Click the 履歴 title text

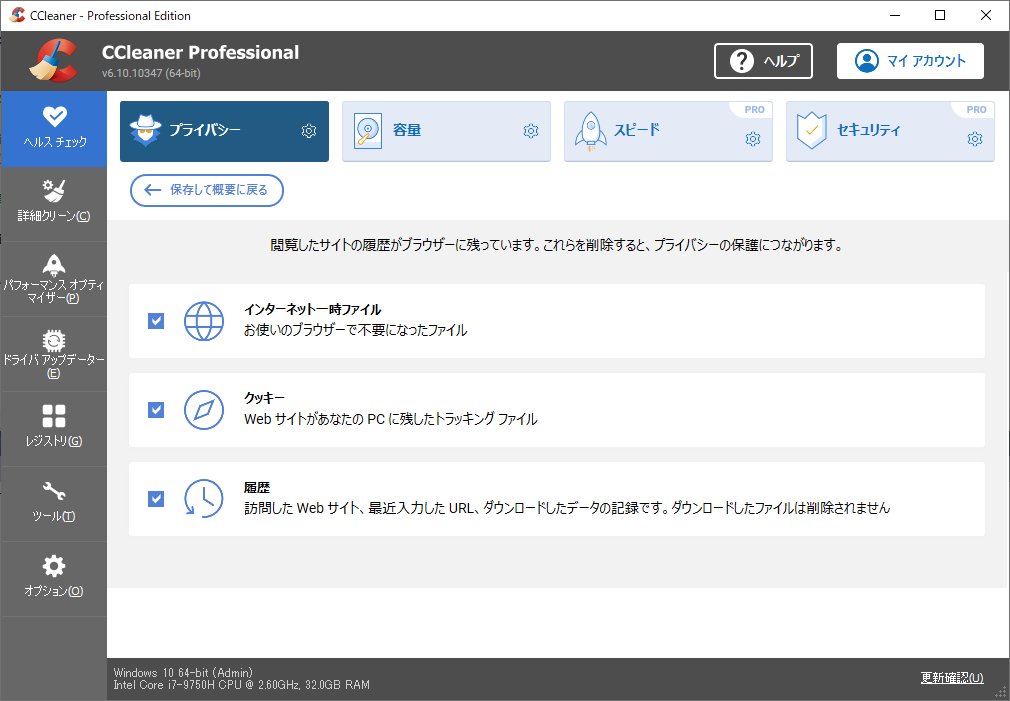[257, 488]
